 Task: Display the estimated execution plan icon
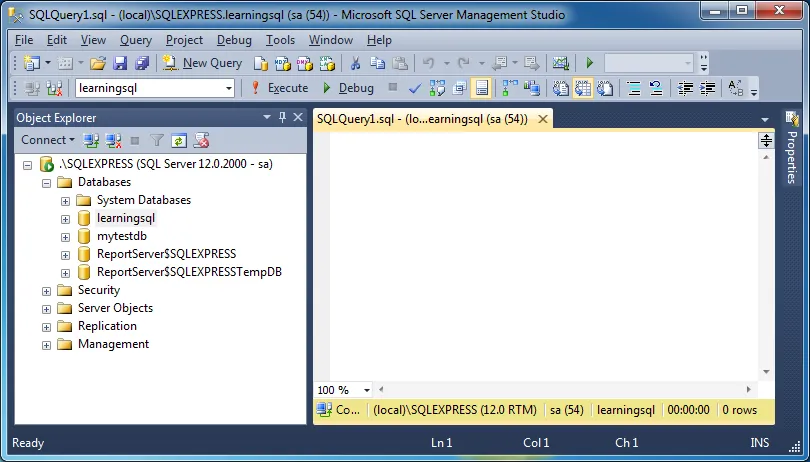pyautogui.click(x=437, y=88)
